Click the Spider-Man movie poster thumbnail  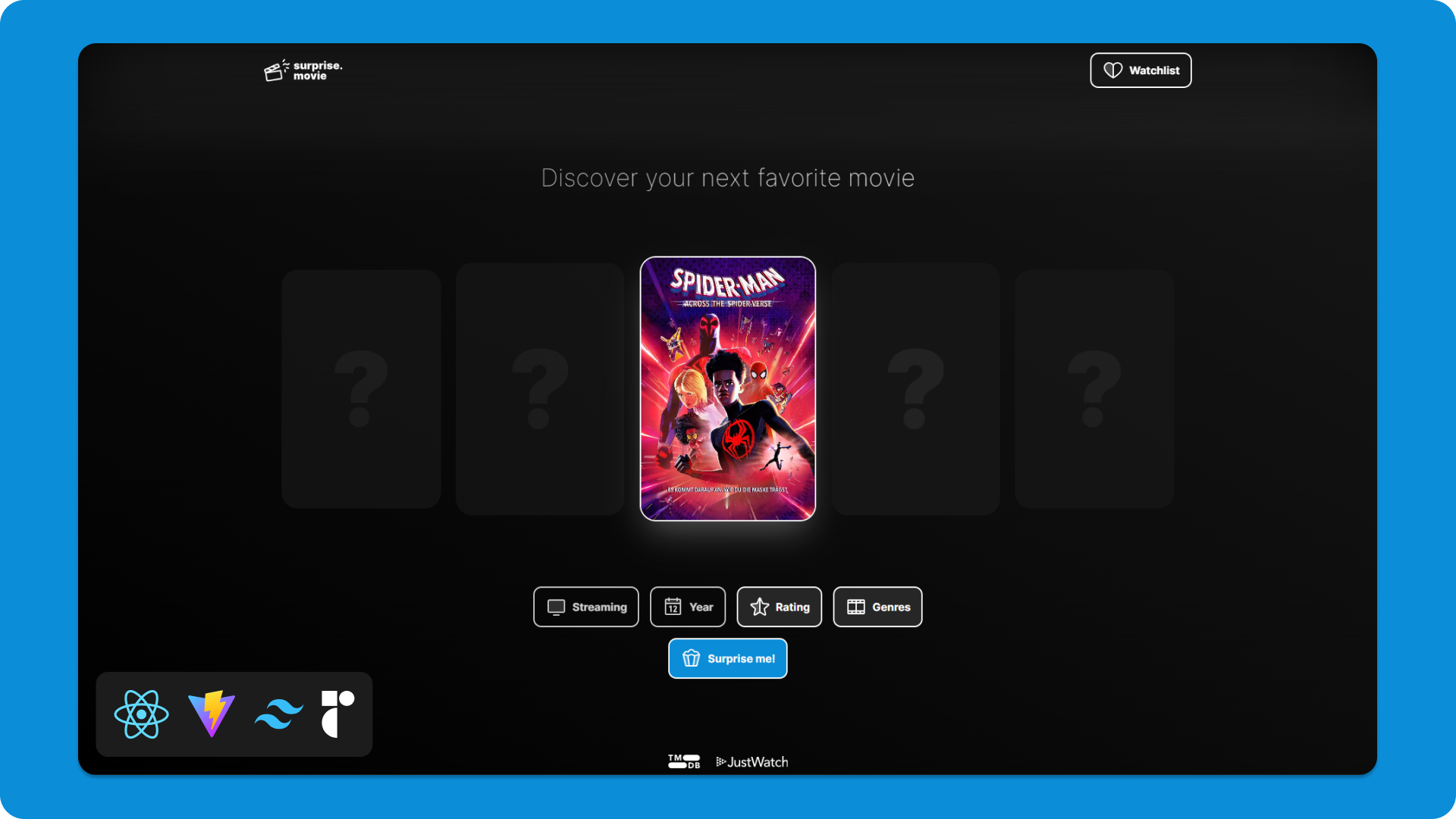click(727, 389)
